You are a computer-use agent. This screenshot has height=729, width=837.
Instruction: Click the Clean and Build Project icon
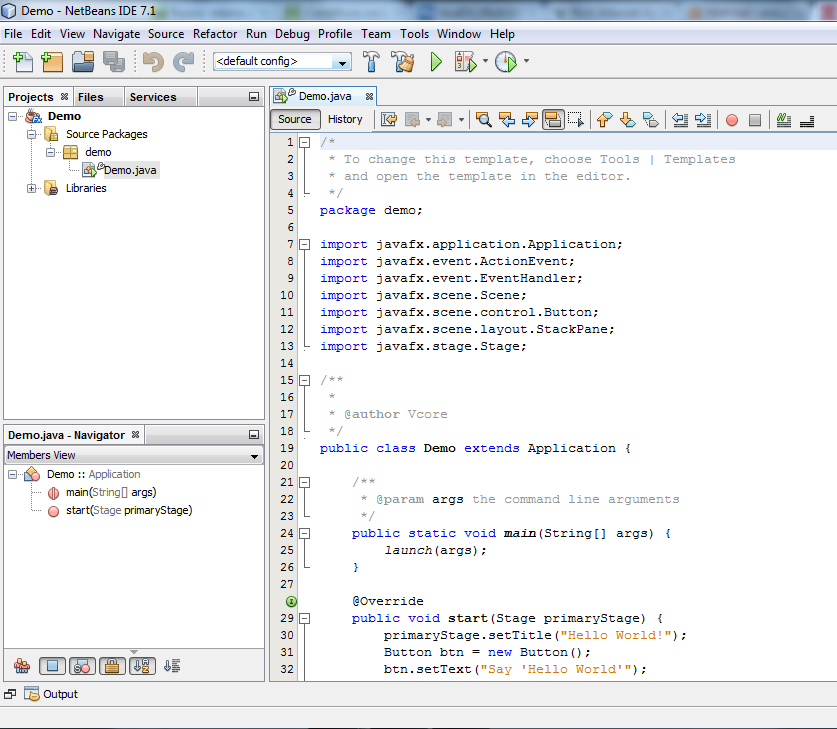coord(403,61)
